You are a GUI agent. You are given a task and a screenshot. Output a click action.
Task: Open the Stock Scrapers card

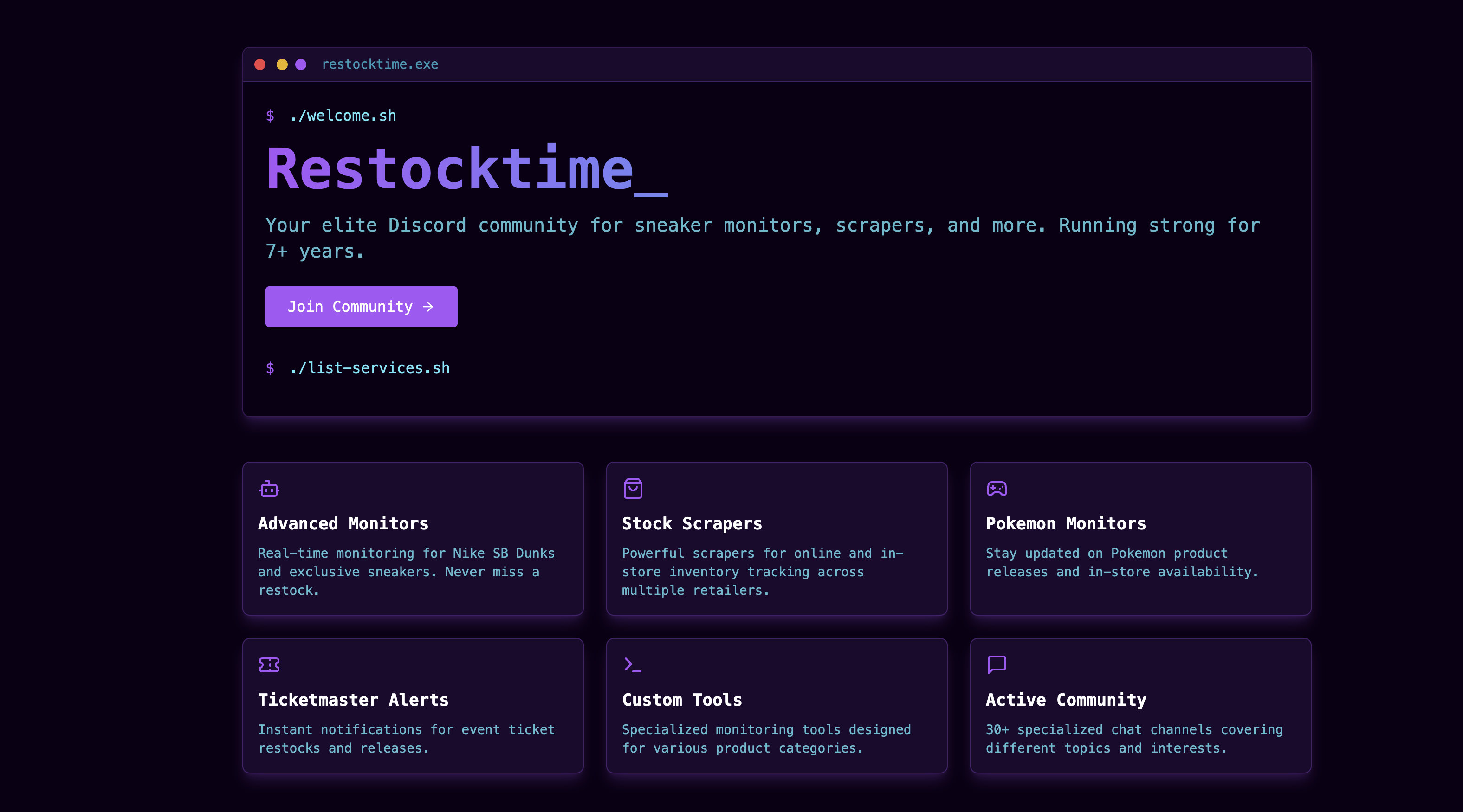(692, 523)
